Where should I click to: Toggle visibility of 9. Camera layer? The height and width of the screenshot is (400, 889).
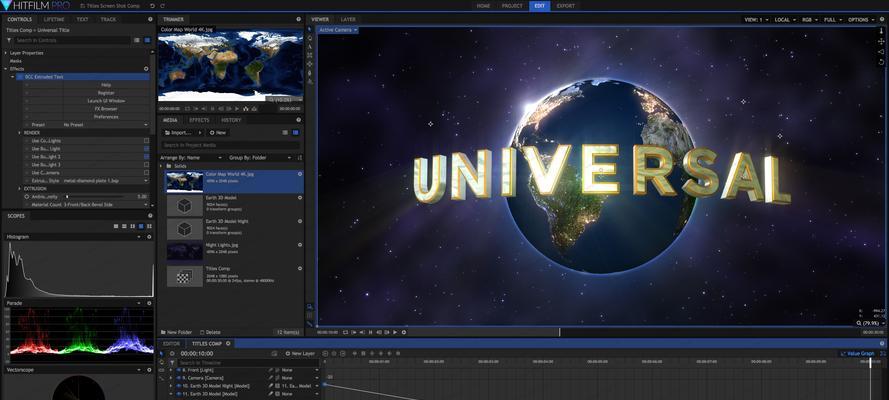178,378
